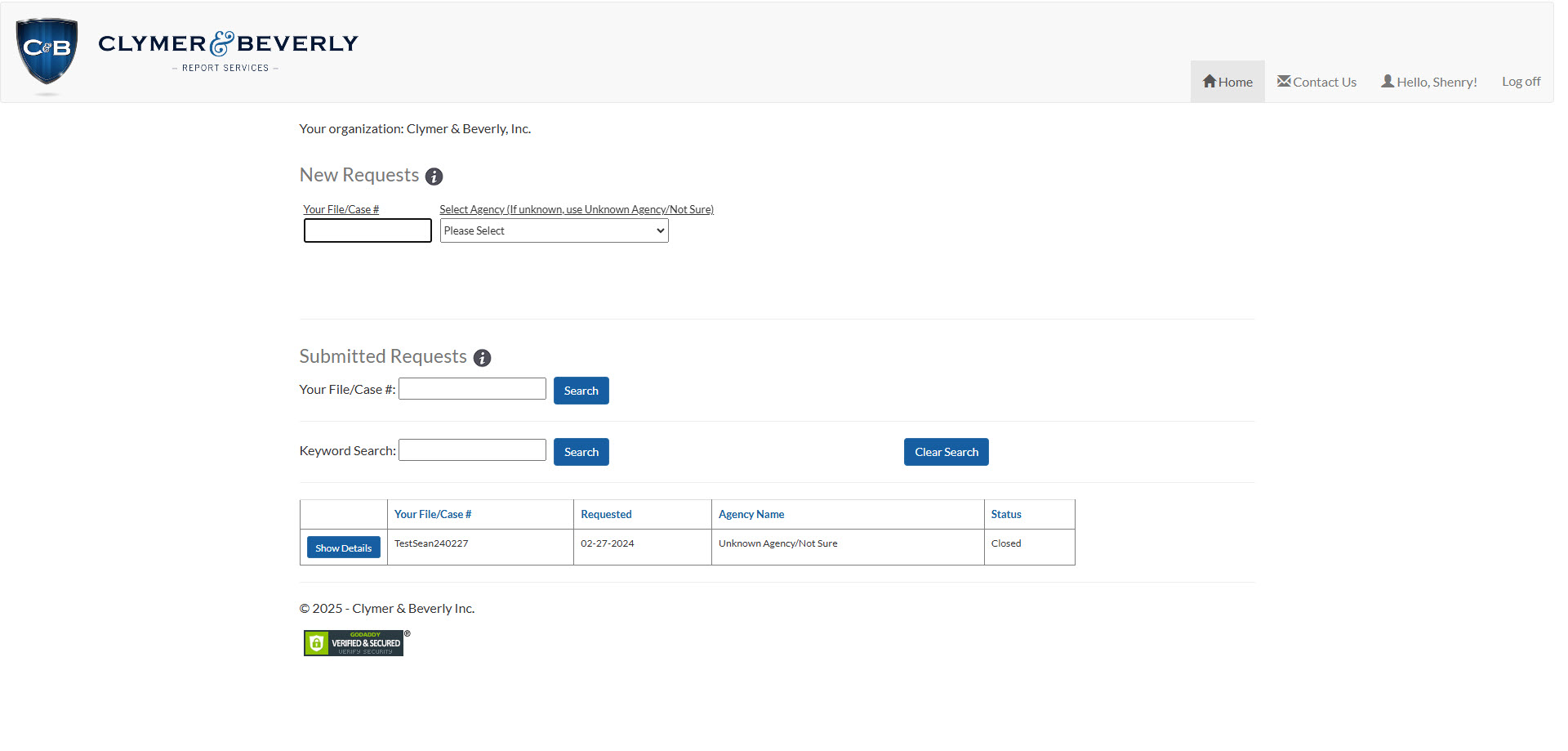Click the user silhouette icon near Hello, Shenry

pos(1388,81)
